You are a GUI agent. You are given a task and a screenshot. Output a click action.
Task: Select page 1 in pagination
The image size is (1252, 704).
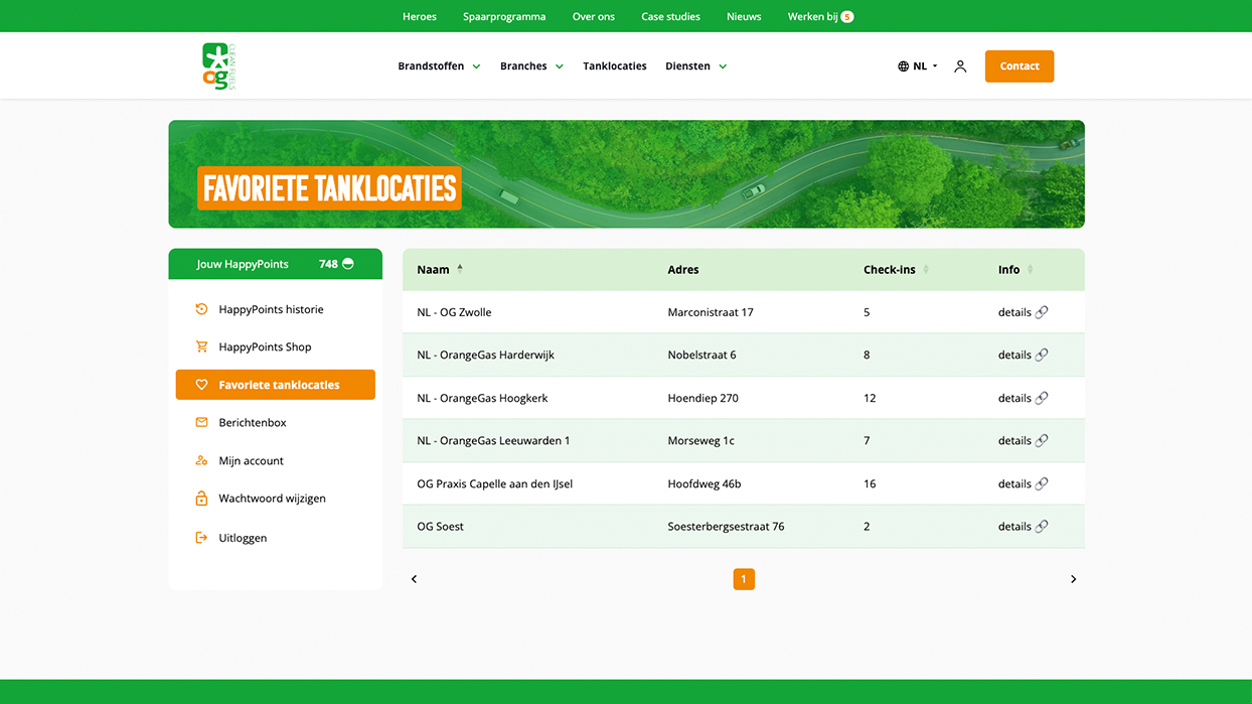coord(744,579)
